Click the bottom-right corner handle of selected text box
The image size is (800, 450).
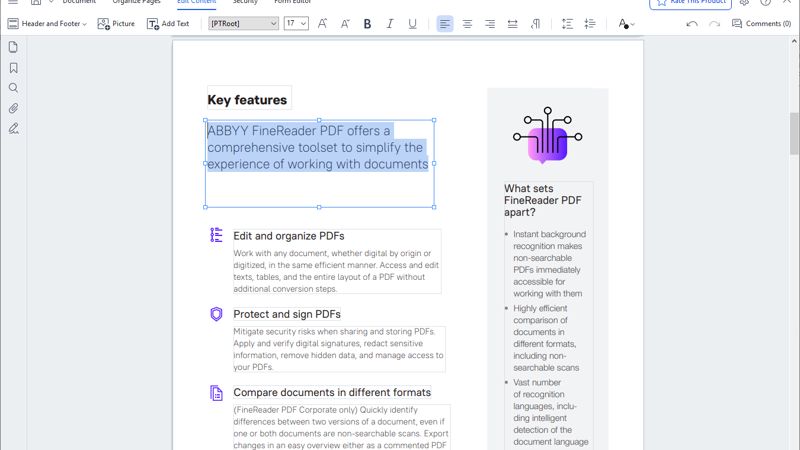pyautogui.click(x=434, y=207)
